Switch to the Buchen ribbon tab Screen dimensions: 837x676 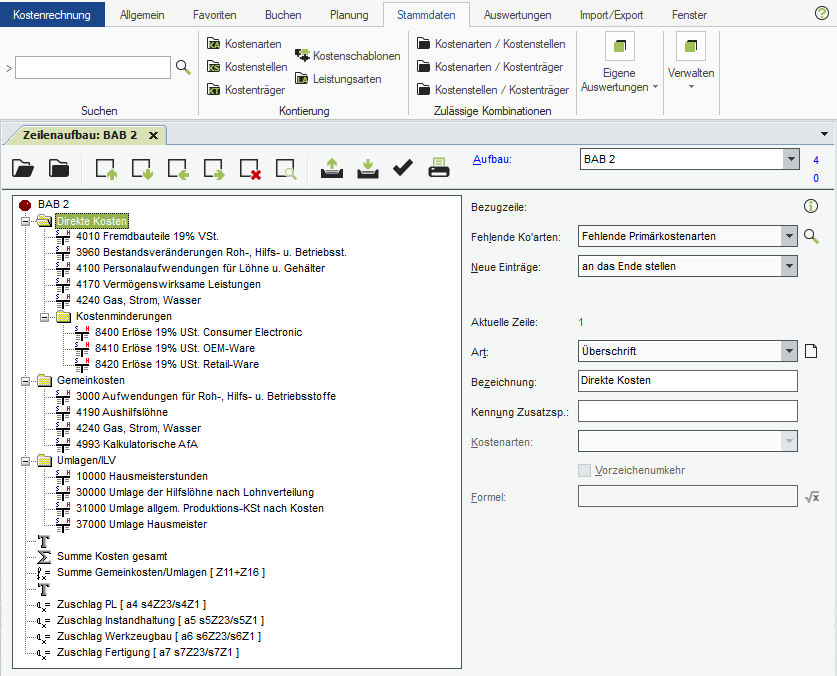(283, 15)
